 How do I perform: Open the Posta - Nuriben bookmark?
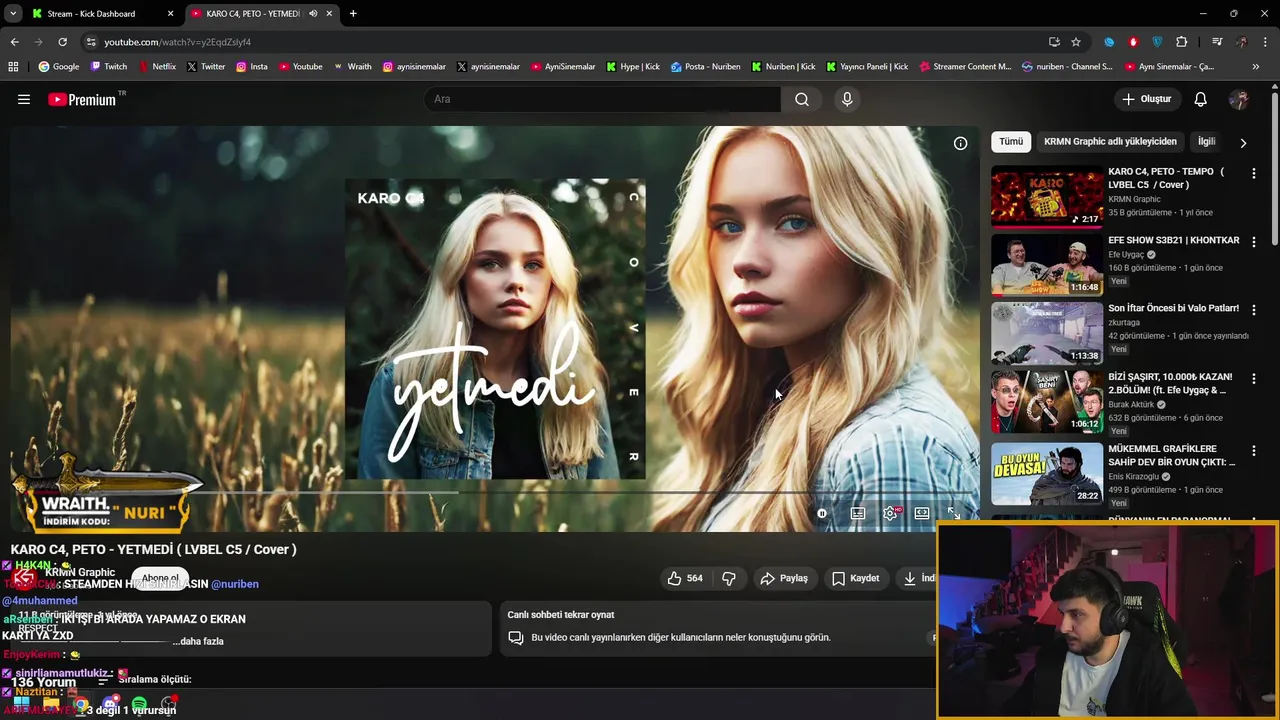tap(706, 67)
